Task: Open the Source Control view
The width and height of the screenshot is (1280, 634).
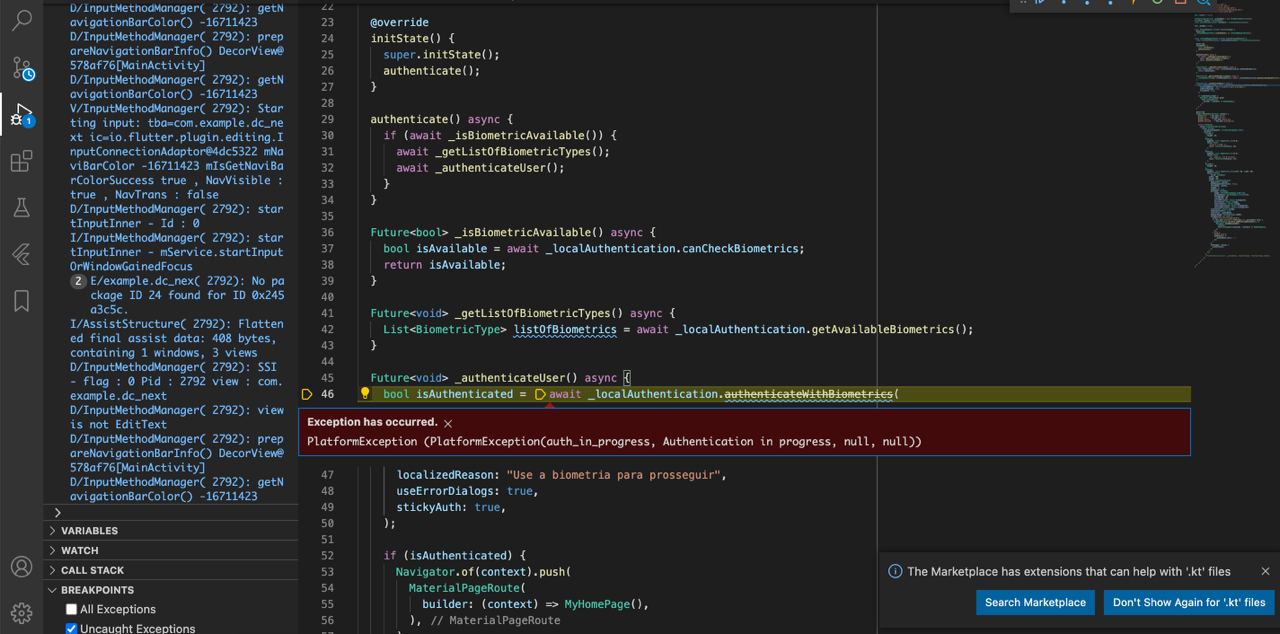Action: (x=21, y=67)
